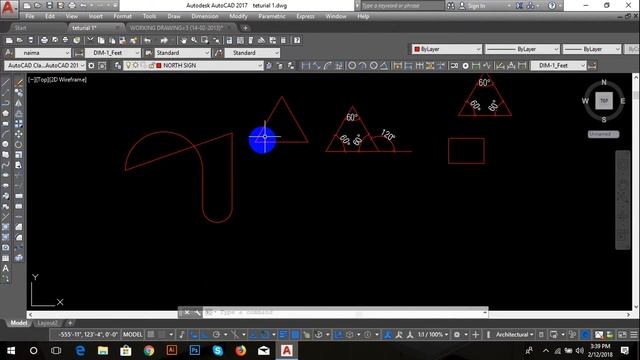Open the Dimension menu
Image resolution: width=640 pixels, height=360 pixels.
pyautogui.click(x=205, y=16)
